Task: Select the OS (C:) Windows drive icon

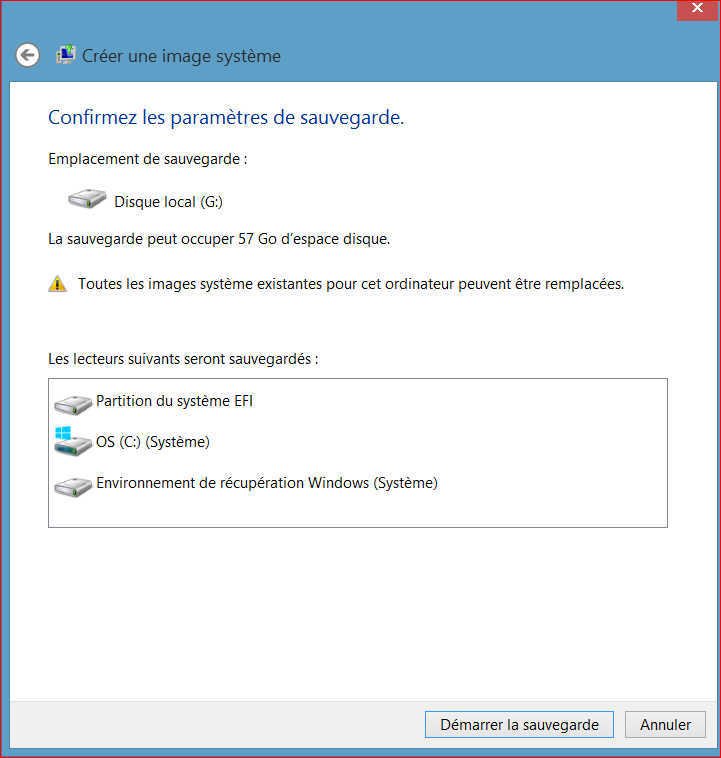Action: point(72,443)
